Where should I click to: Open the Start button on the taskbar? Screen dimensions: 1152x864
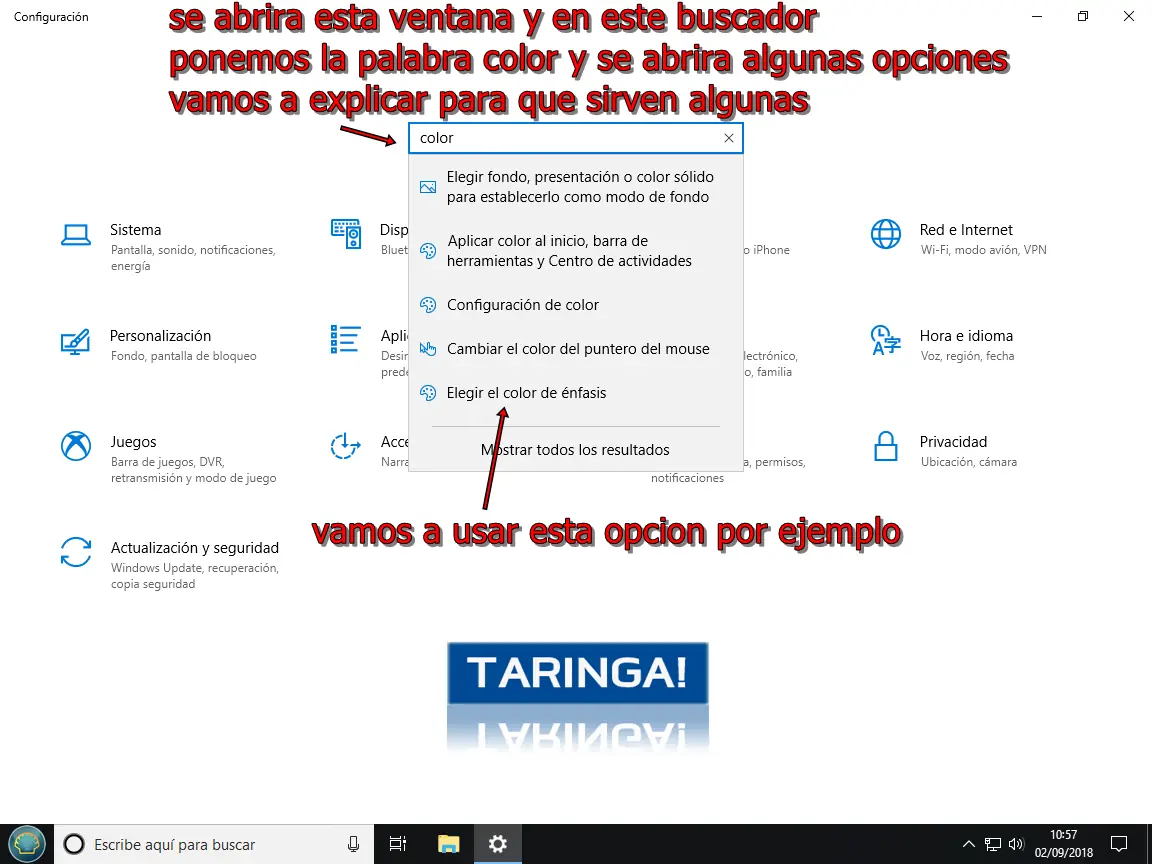pyautogui.click(x=26, y=843)
